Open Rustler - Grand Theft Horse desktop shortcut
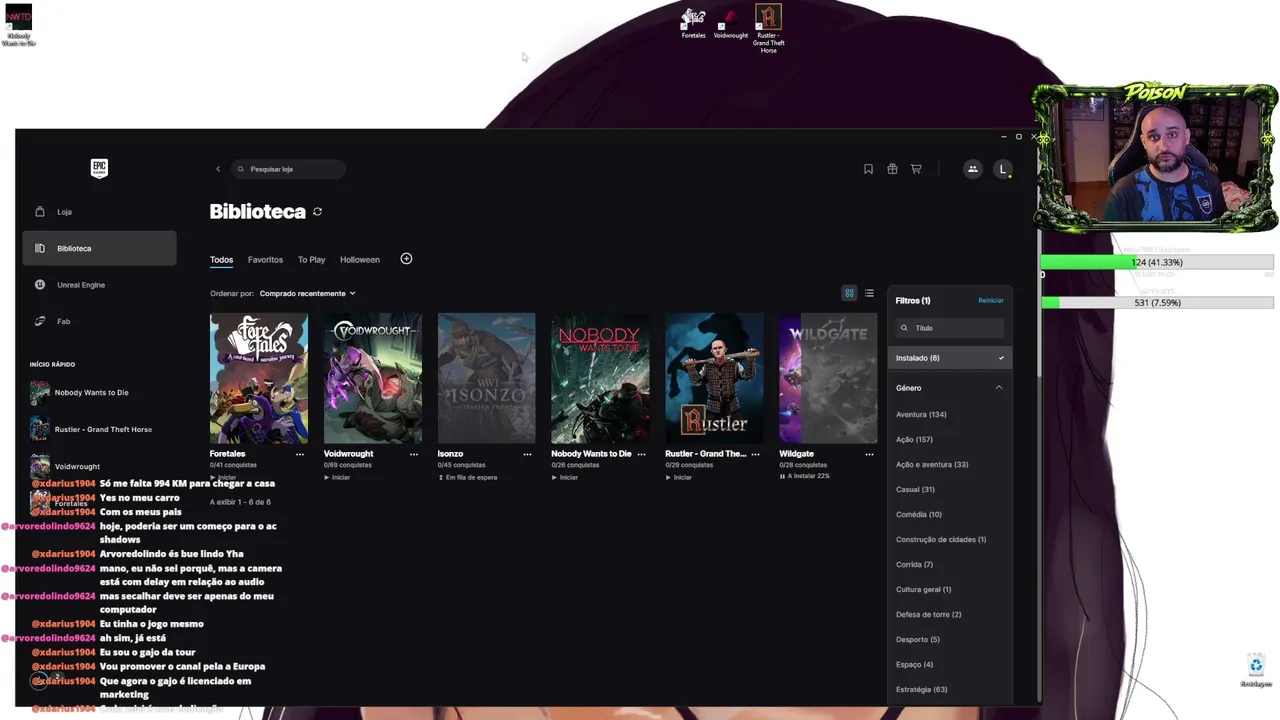The height and width of the screenshot is (720, 1280). coord(768,28)
